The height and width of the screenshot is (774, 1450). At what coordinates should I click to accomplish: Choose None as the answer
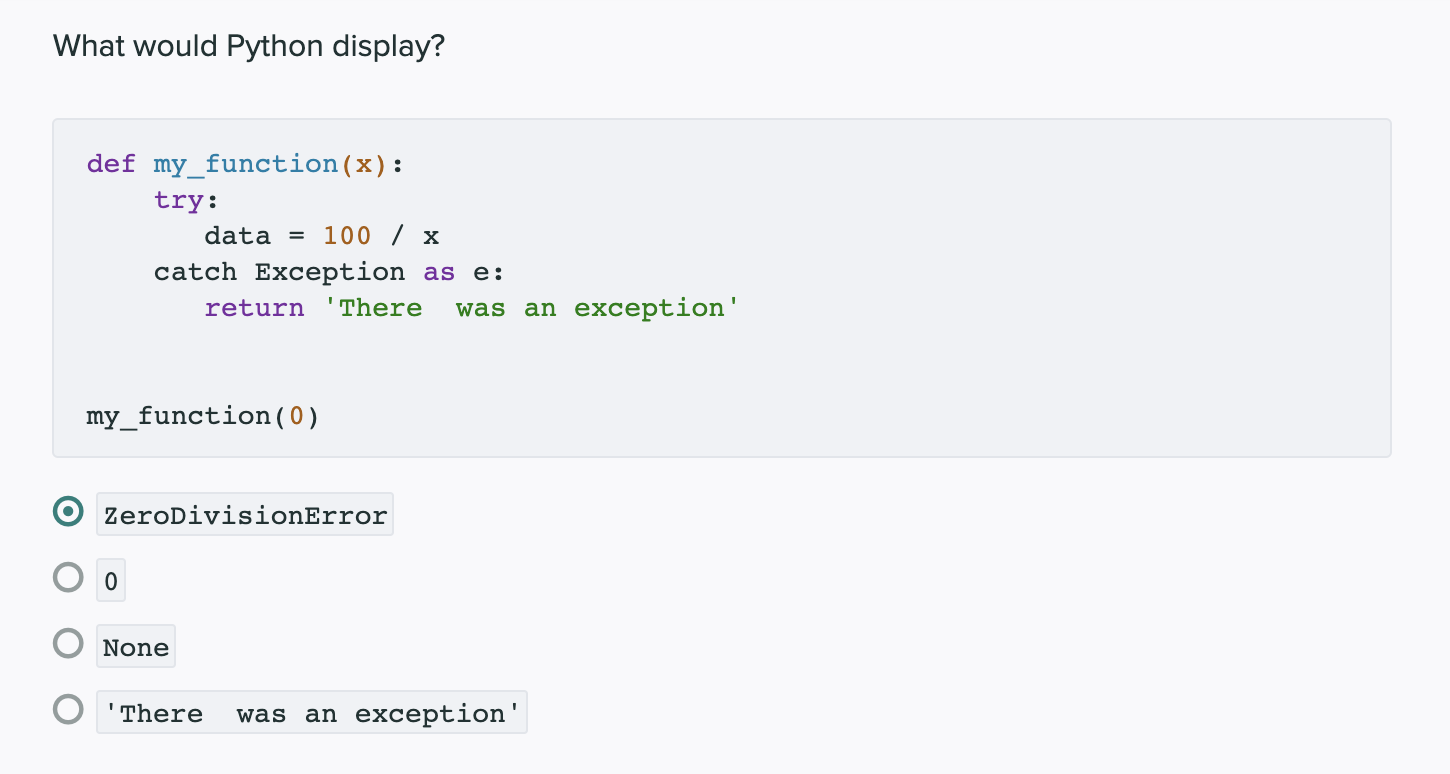pos(68,644)
